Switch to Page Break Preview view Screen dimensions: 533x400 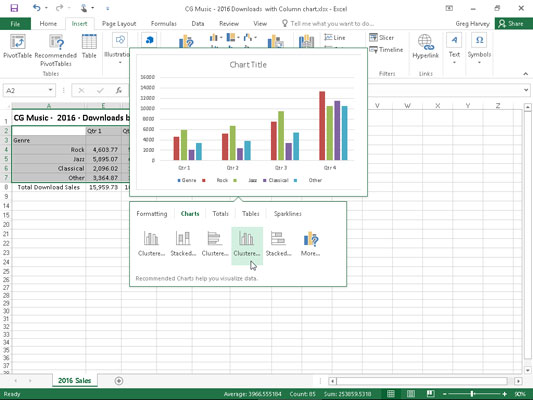tap(430, 394)
